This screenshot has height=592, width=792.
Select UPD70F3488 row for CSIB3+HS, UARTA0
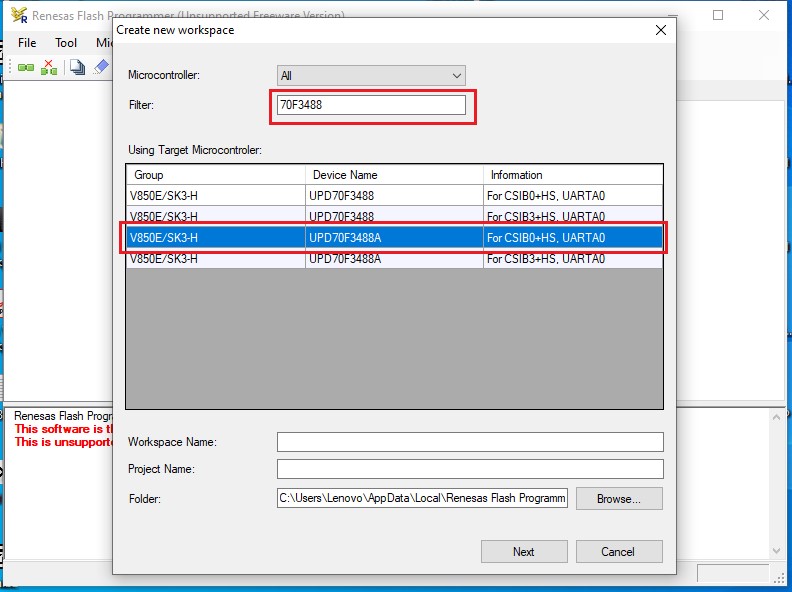(x=394, y=216)
